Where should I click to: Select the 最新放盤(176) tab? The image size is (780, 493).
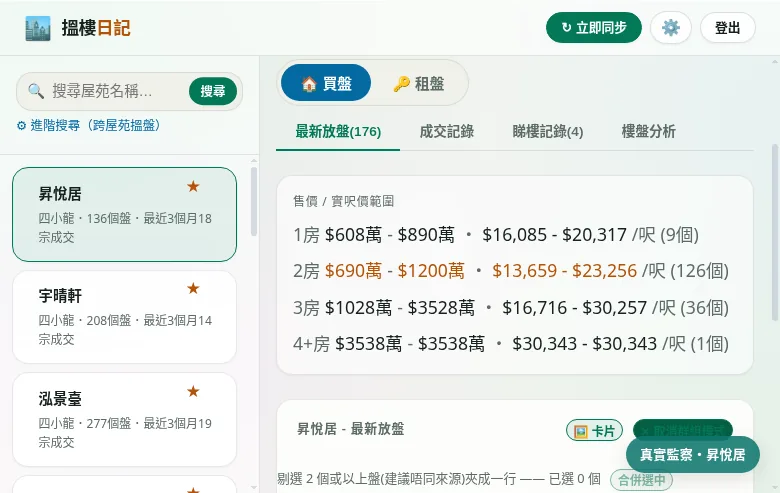pyautogui.click(x=338, y=132)
